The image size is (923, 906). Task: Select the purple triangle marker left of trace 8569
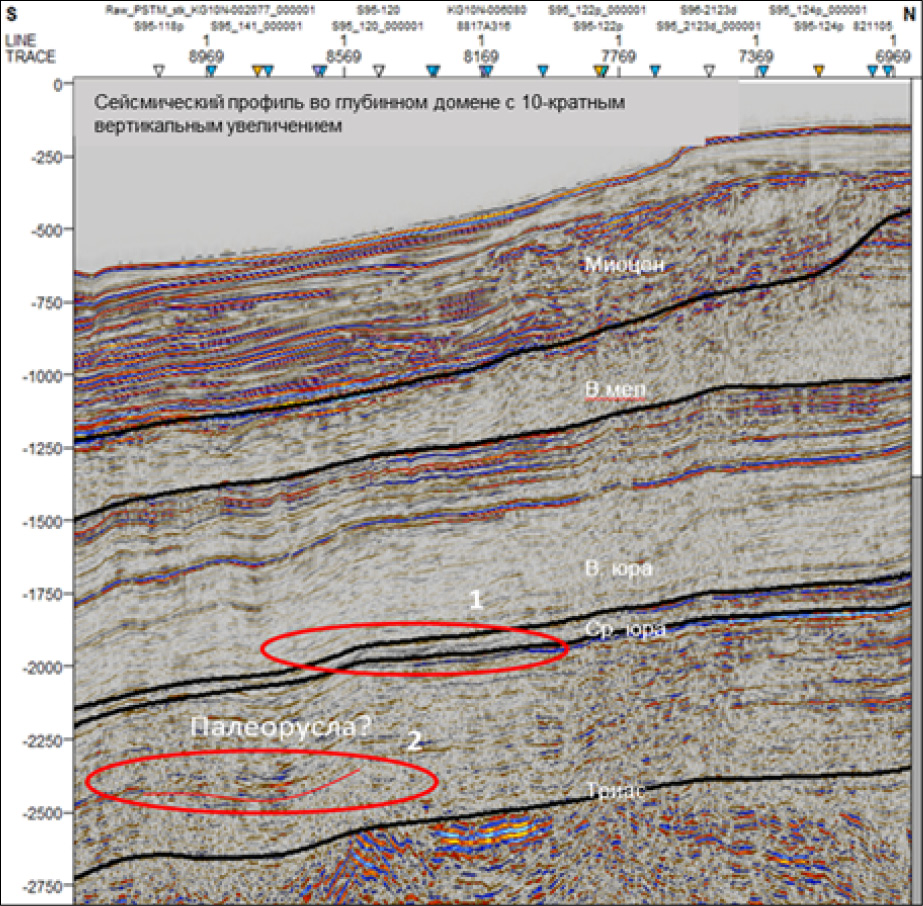[319, 71]
